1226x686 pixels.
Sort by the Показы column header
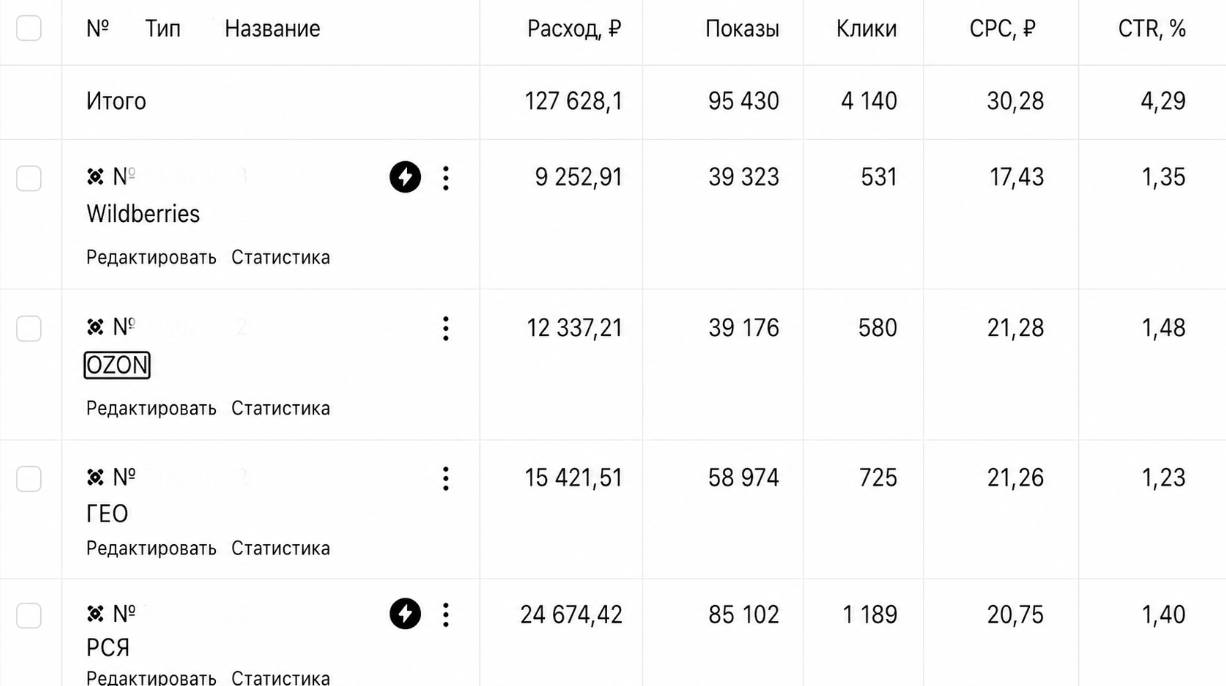(x=742, y=29)
